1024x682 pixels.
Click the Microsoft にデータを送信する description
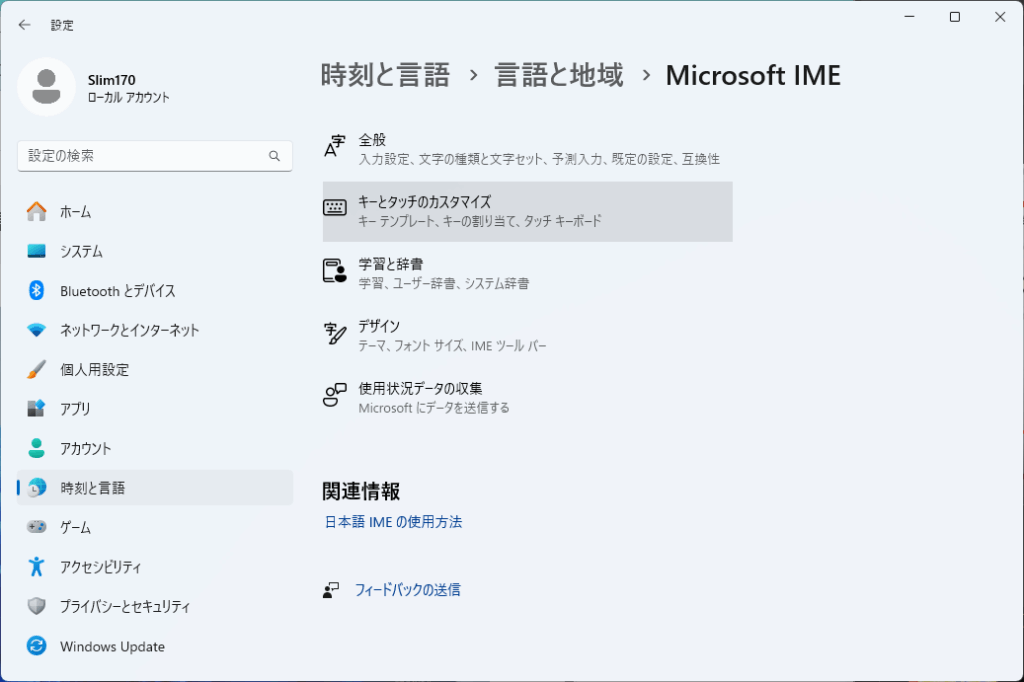click(434, 408)
